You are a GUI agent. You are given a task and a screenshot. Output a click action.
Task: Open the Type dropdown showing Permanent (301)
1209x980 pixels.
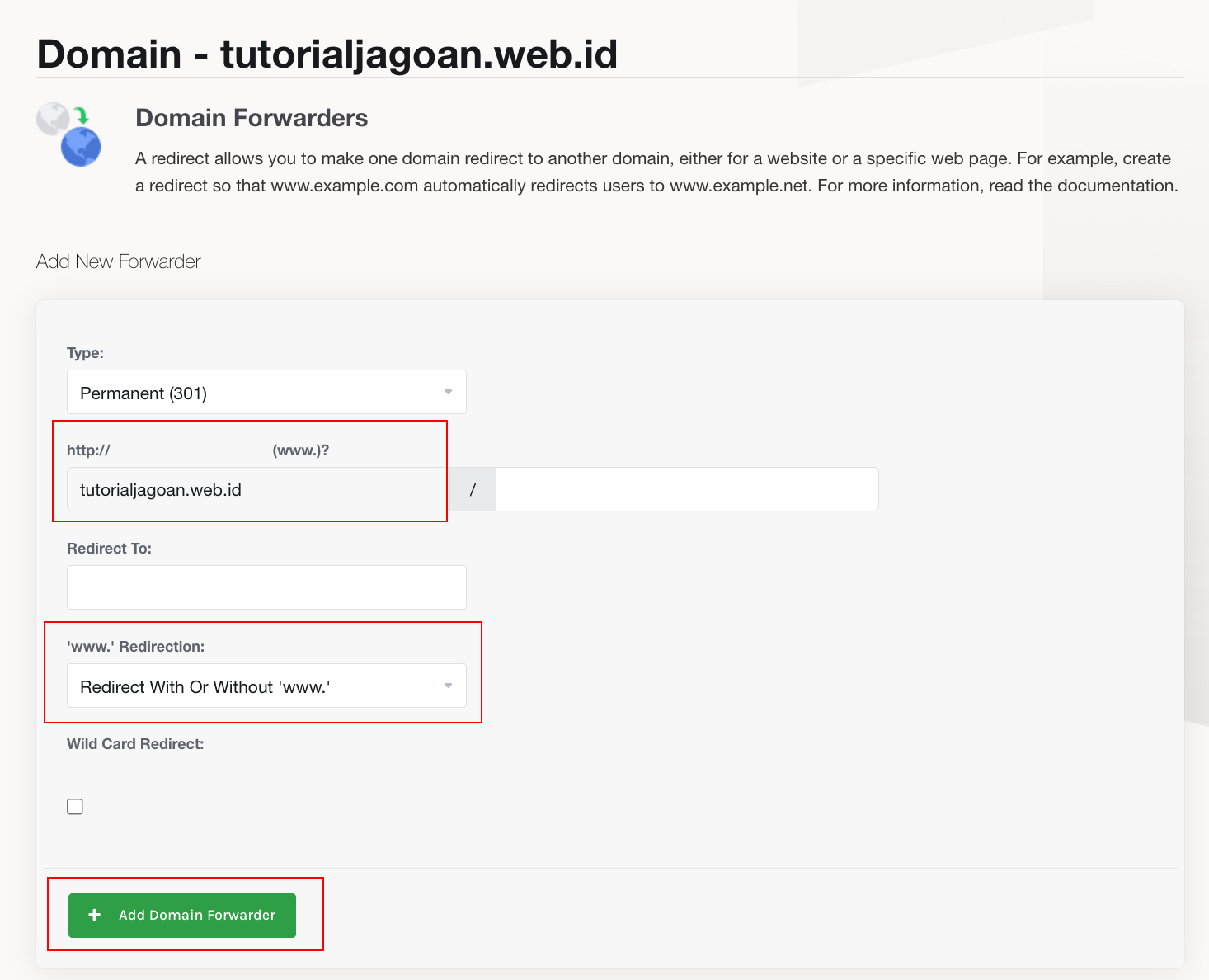tap(266, 392)
